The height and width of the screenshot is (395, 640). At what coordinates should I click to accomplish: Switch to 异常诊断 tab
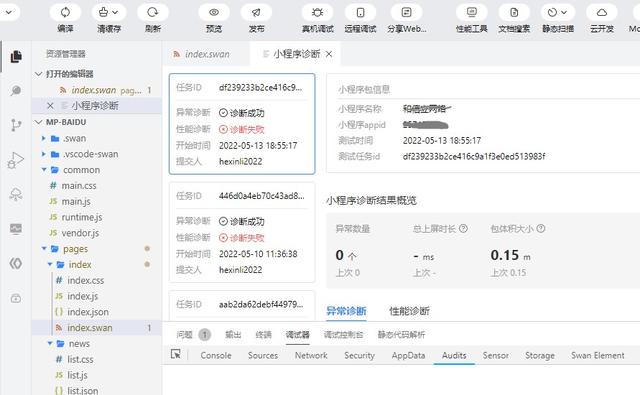tap(346, 311)
